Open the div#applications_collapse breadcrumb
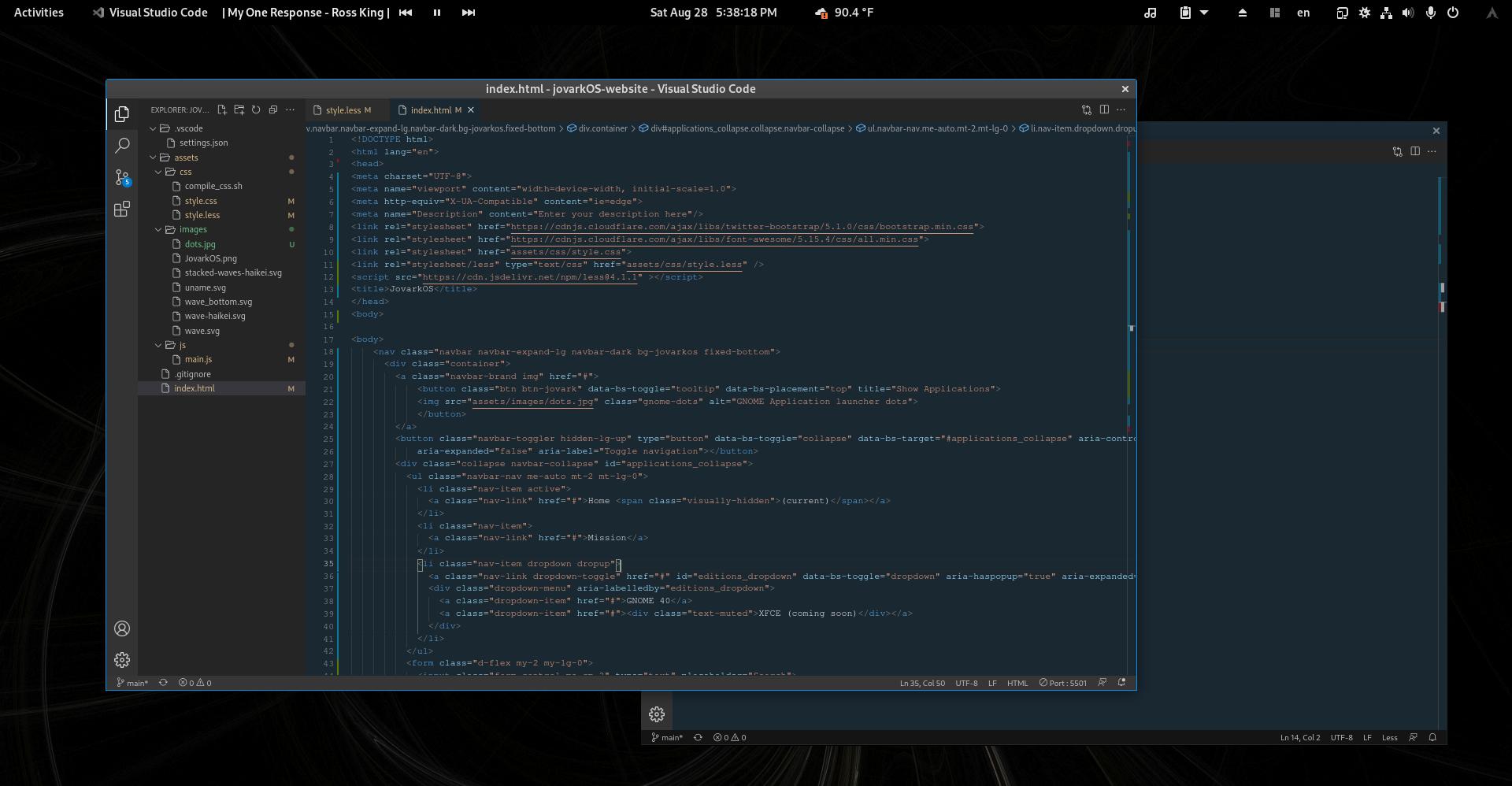This screenshot has height=786, width=1512. point(741,128)
